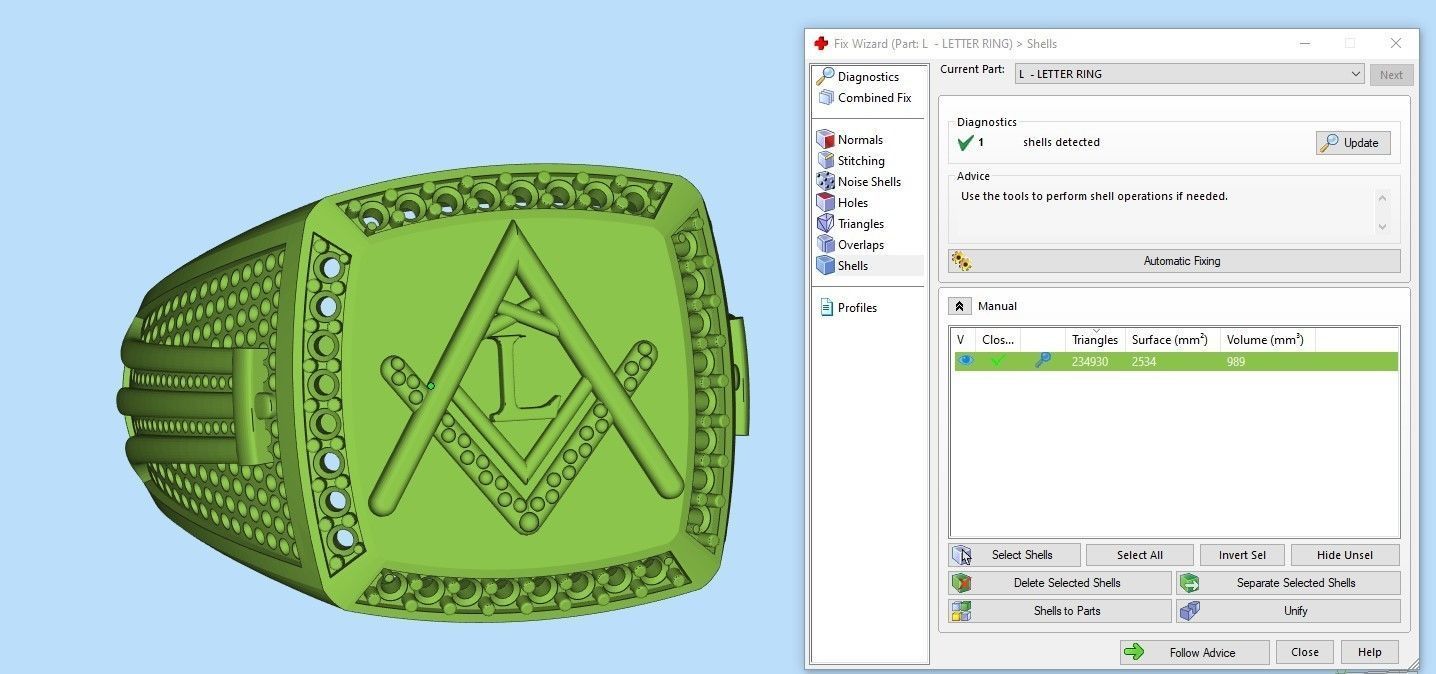Click the Close button at bottom

tap(1304, 652)
